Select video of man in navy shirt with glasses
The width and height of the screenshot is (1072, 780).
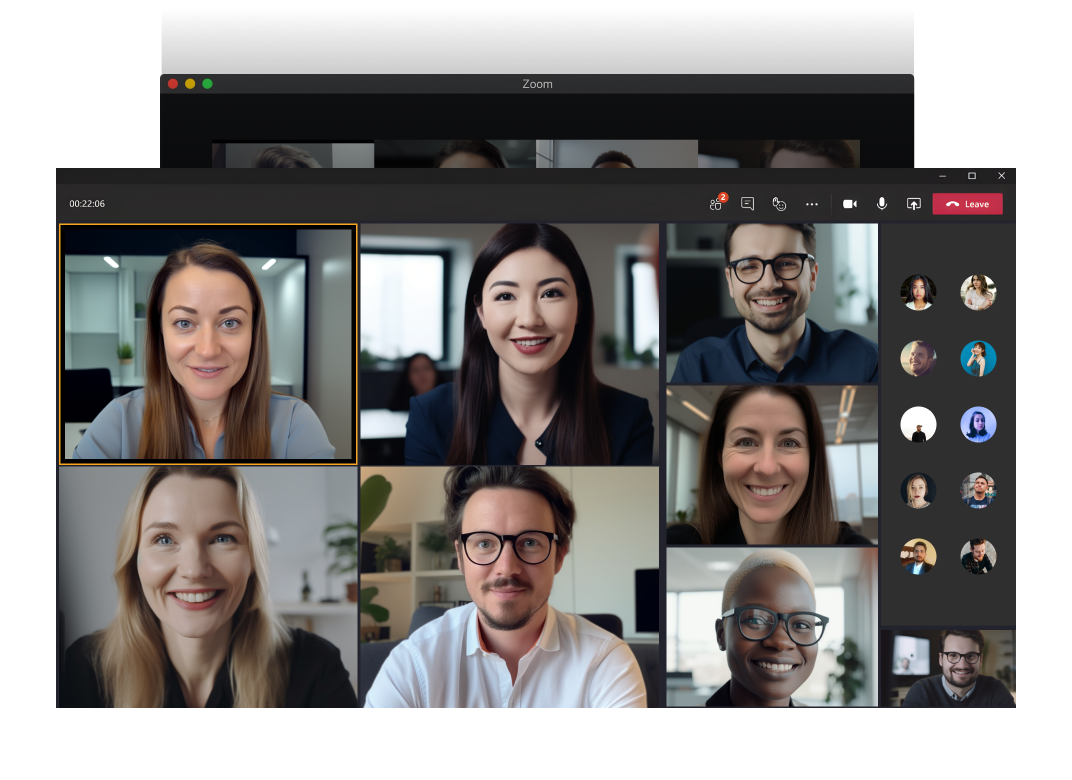(772, 303)
